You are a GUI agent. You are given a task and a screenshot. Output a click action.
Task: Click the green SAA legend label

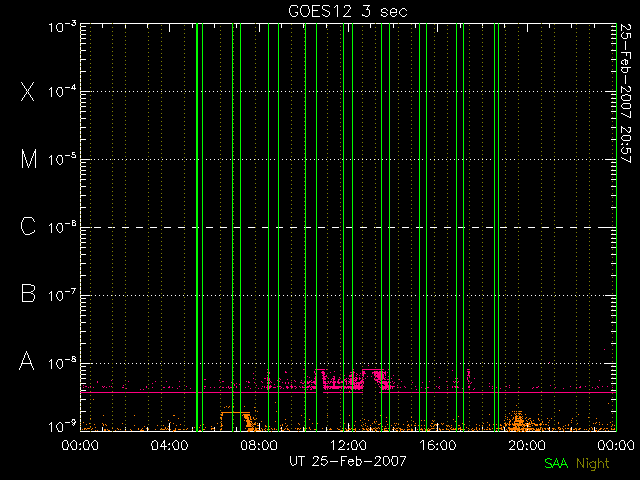pyautogui.click(x=556, y=463)
